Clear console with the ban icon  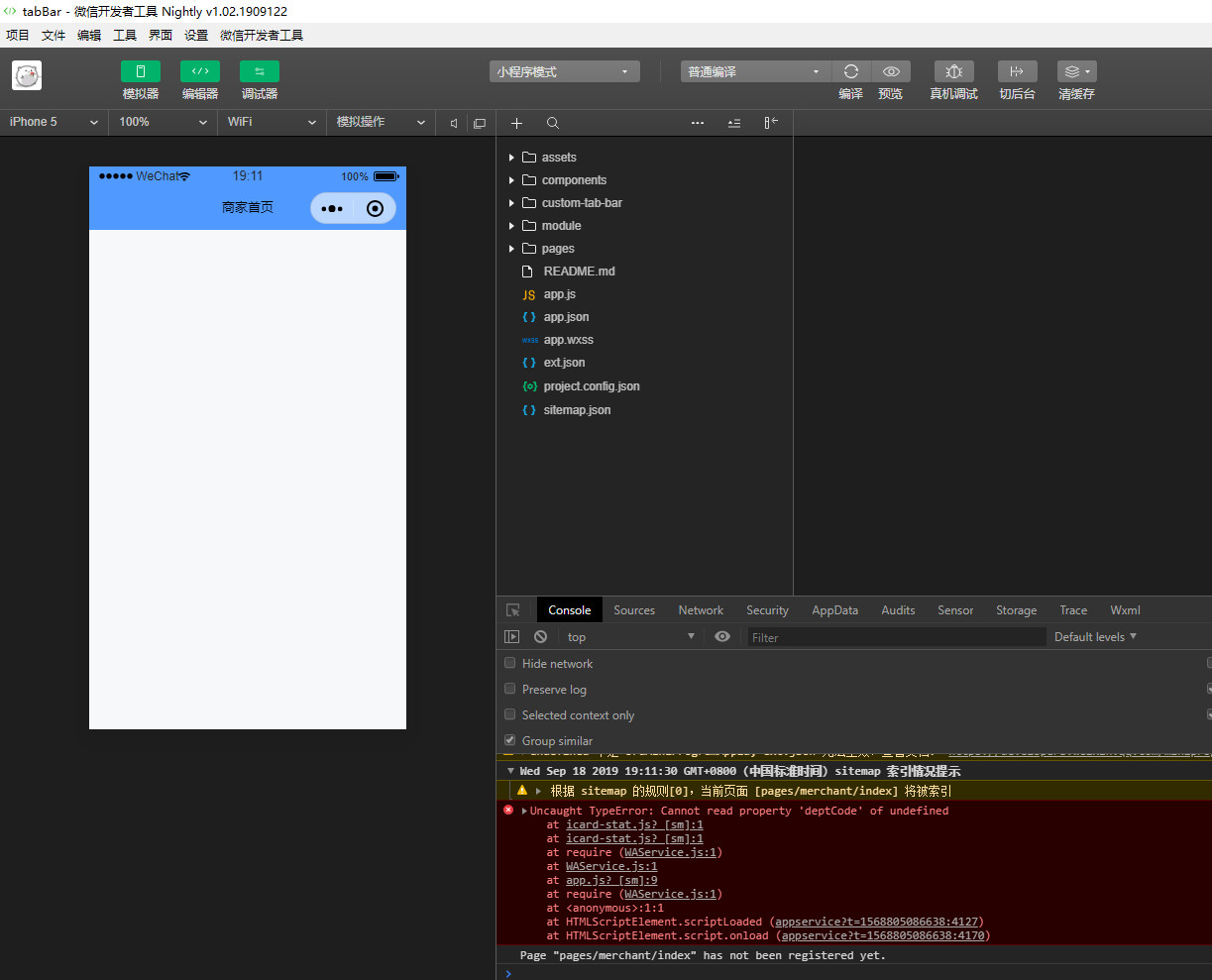coord(540,637)
